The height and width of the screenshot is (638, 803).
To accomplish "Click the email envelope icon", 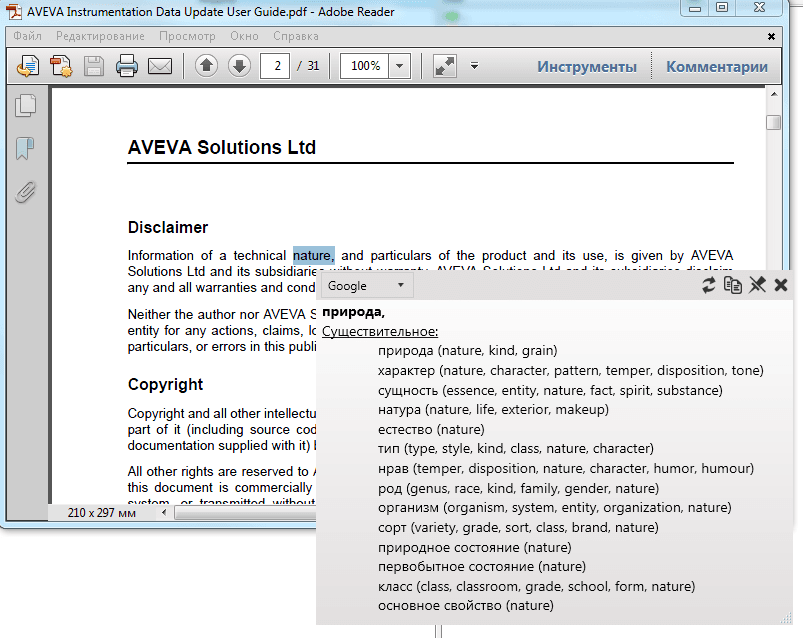I will [160, 66].
